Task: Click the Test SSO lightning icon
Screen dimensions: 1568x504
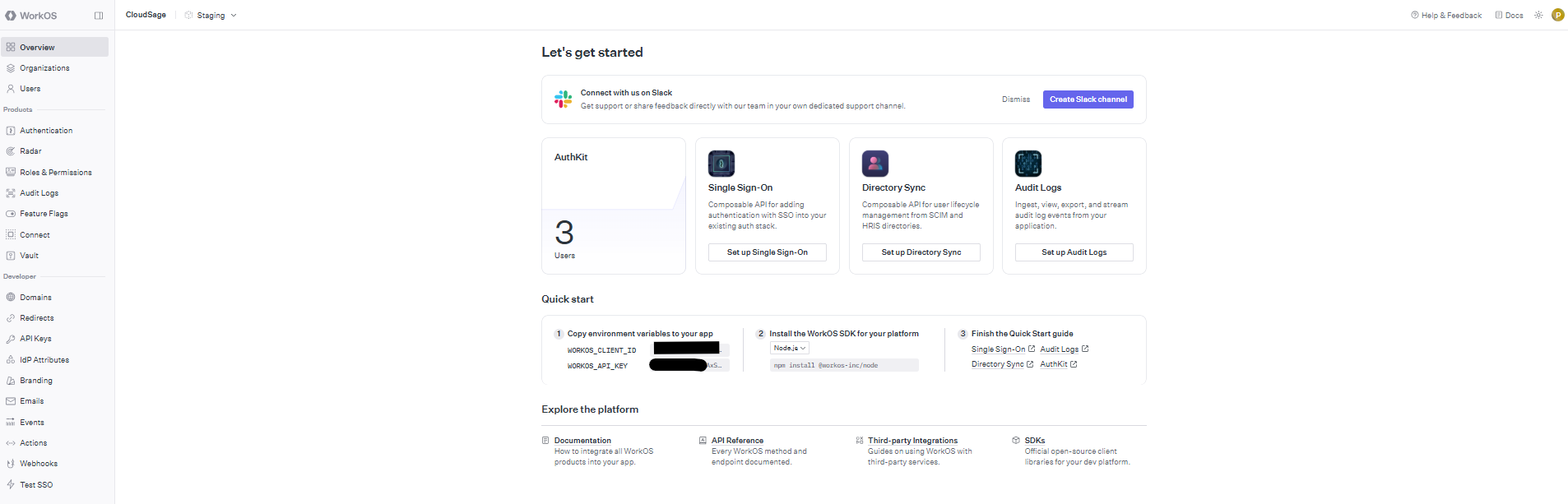Action: pos(11,485)
